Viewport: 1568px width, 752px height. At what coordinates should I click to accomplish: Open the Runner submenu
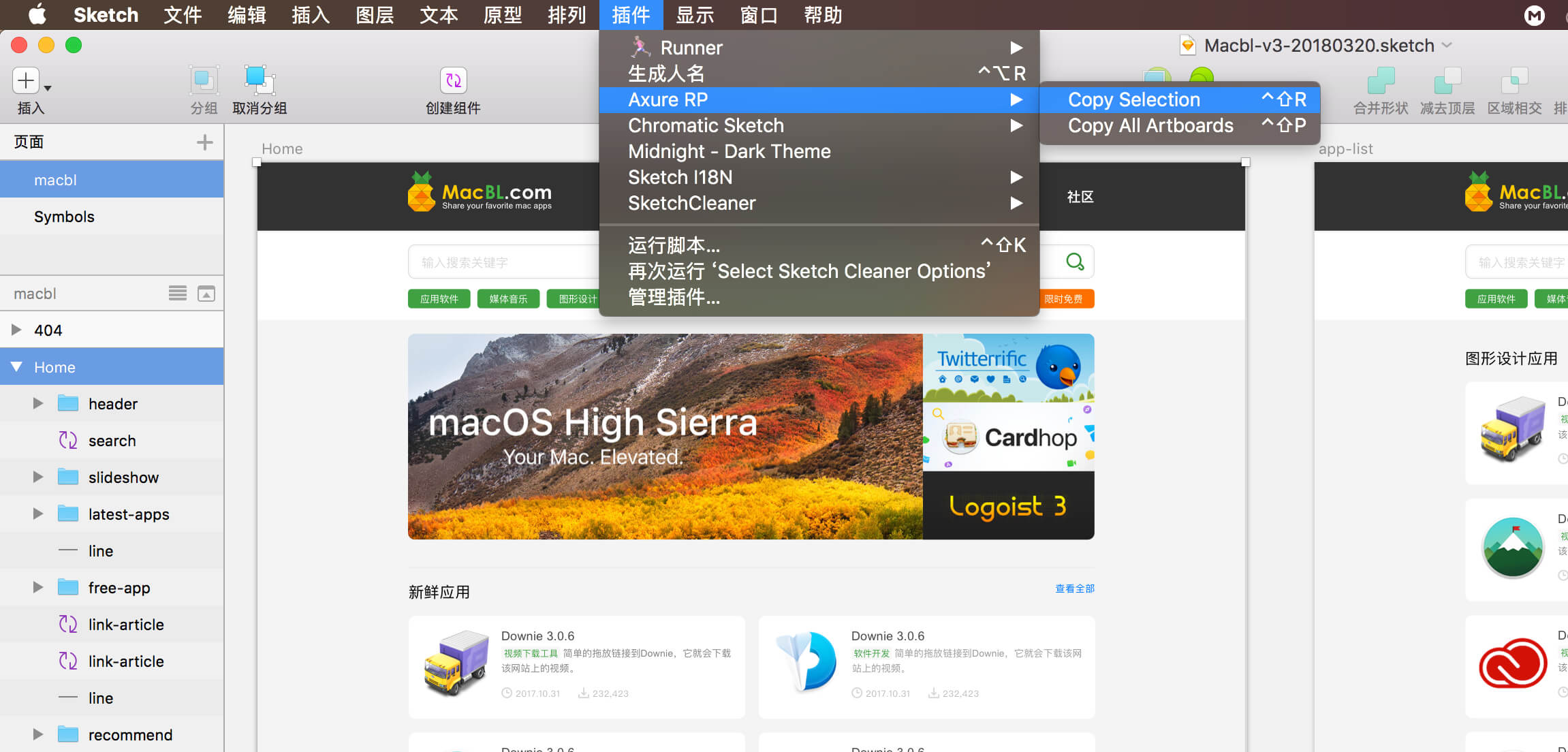[819, 47]
